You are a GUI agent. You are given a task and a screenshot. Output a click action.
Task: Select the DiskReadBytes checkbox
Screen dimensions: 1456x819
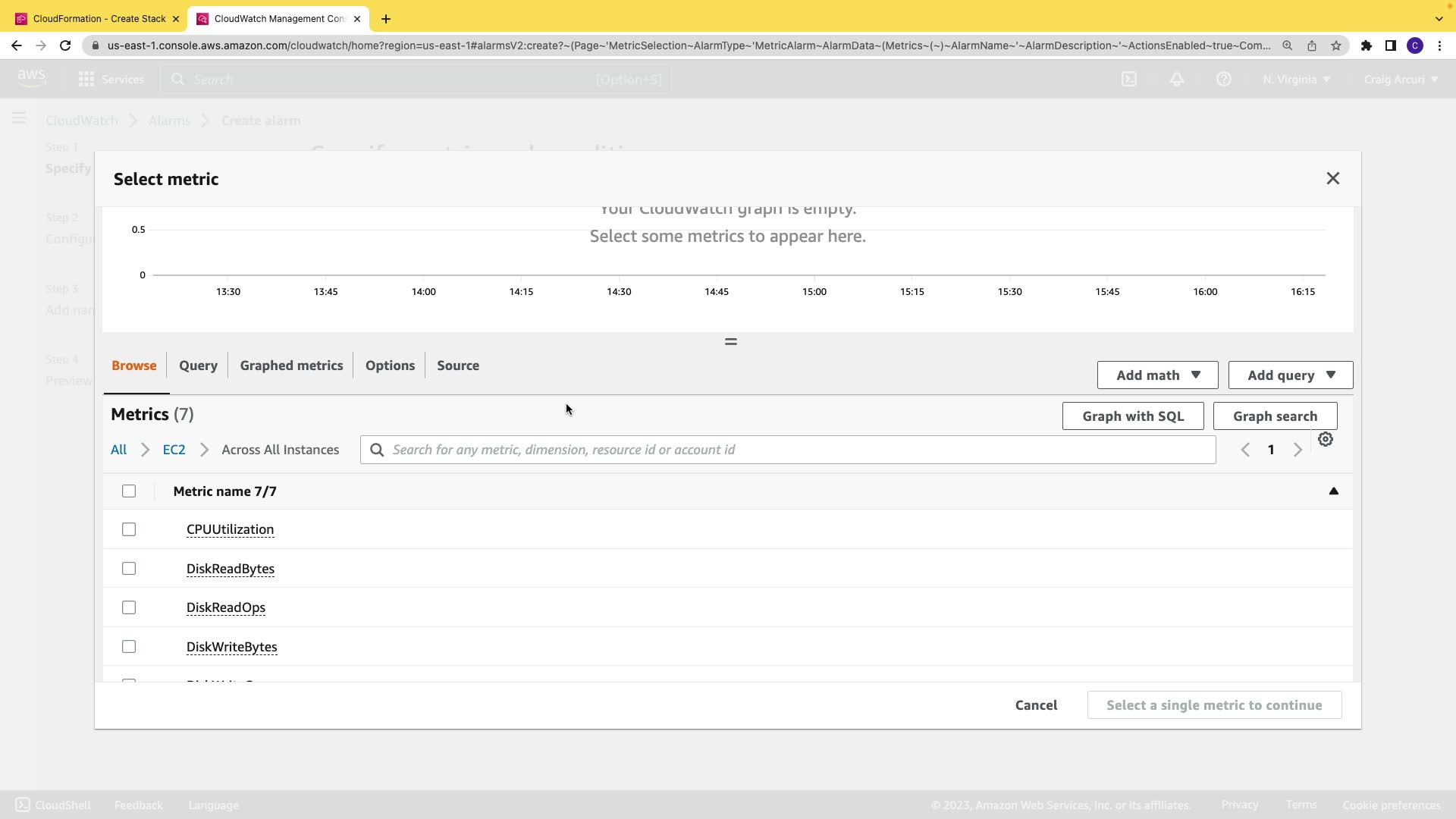point(129,569)
